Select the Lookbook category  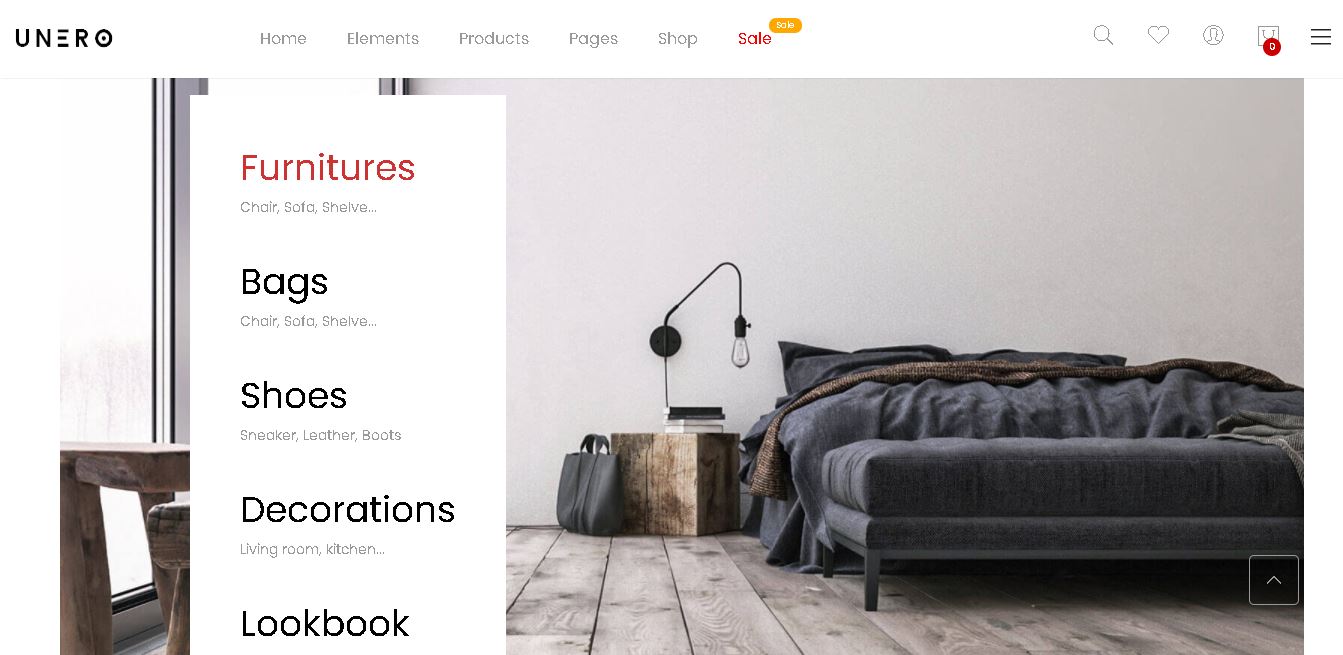[325, 624]
